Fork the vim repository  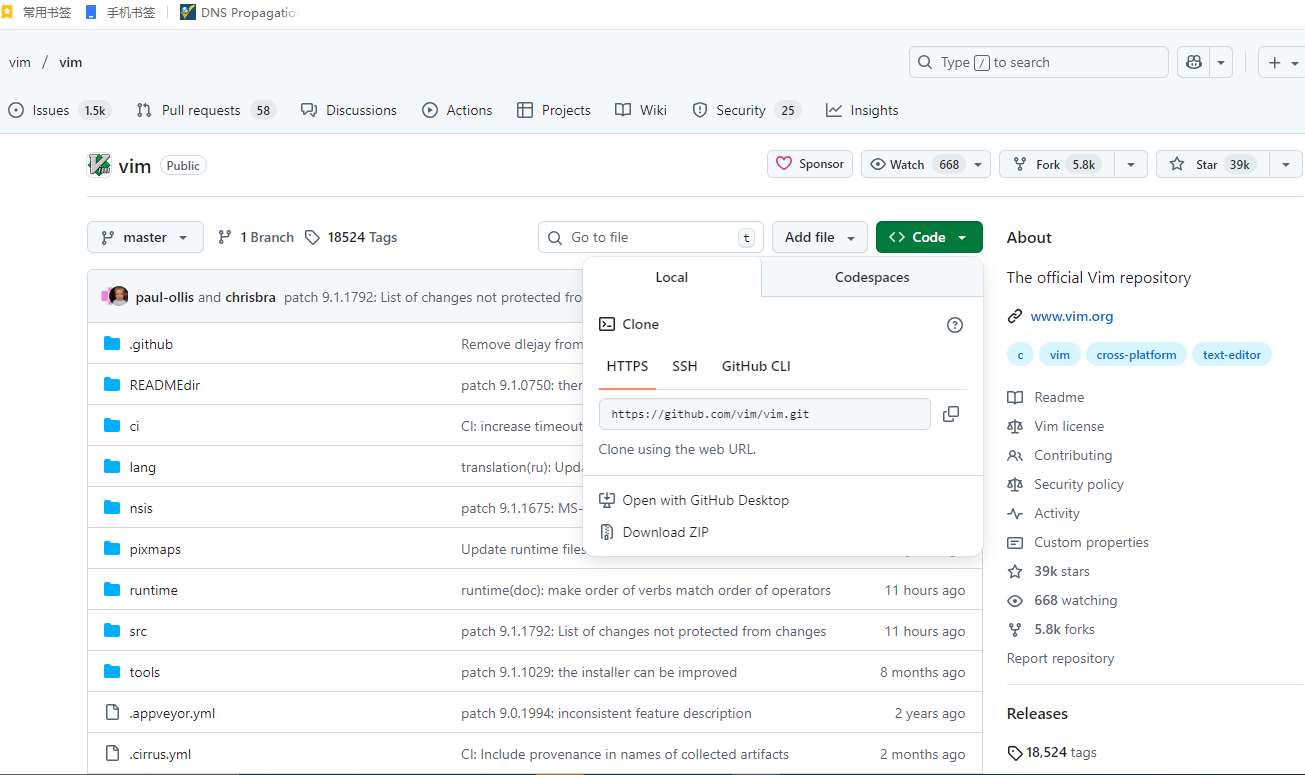[x=1057, y=164]
